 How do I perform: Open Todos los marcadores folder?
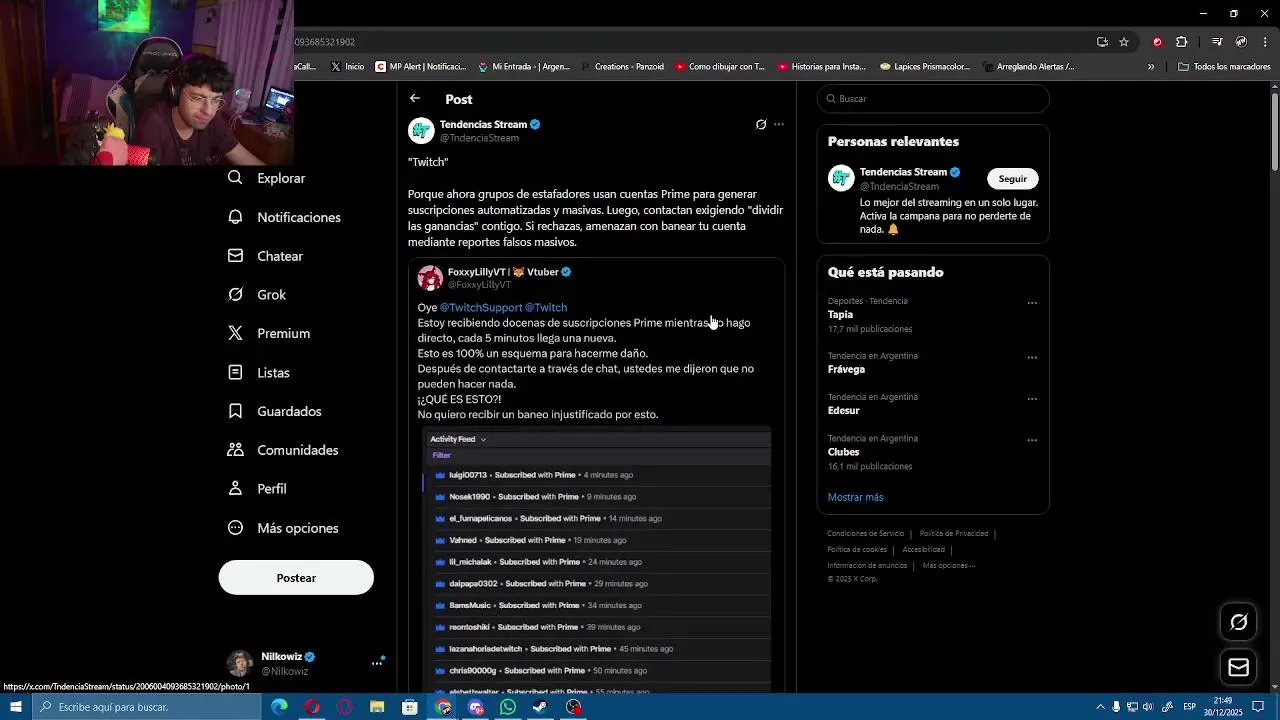click(1225, 67)
